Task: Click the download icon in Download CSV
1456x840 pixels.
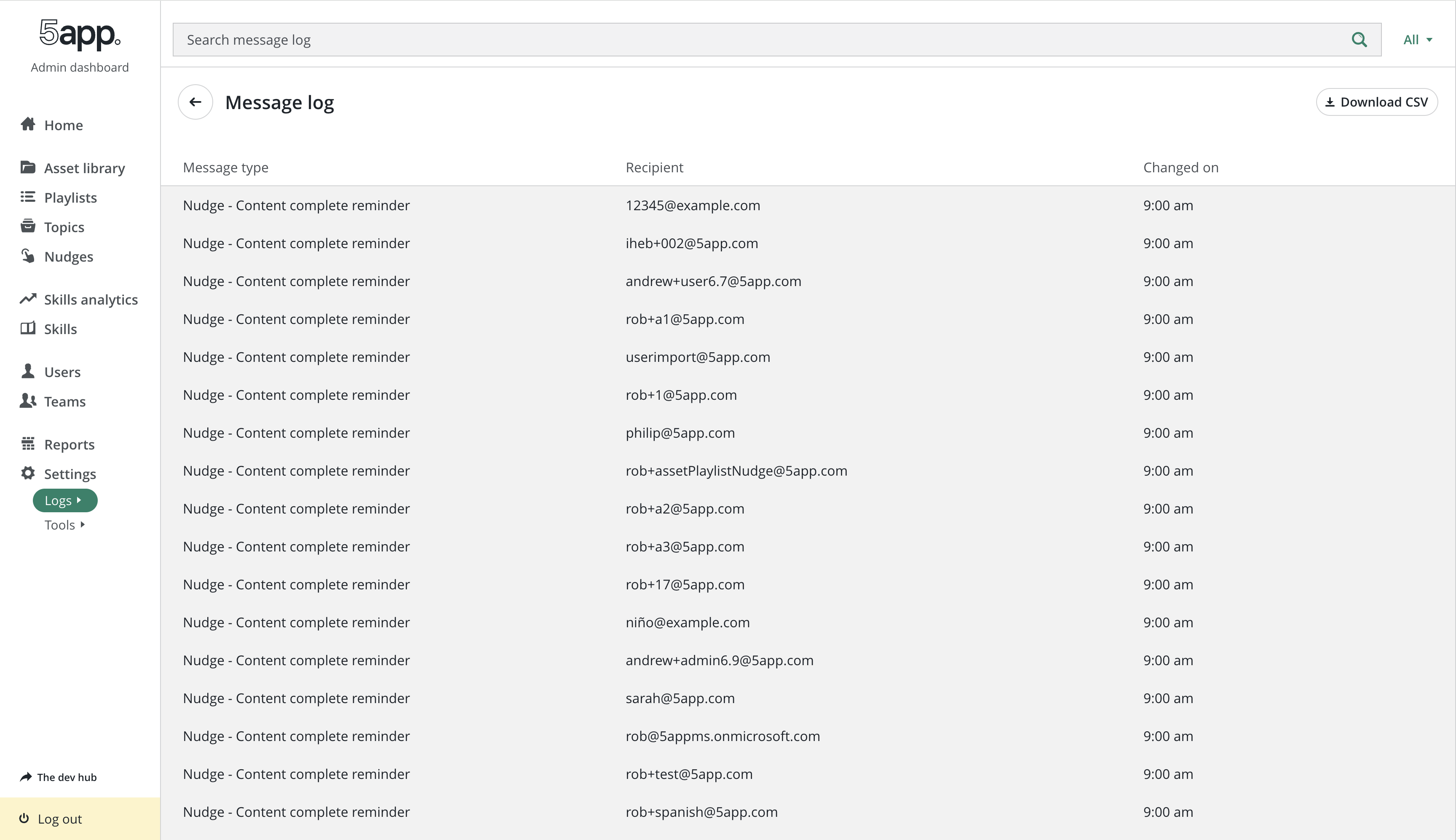Action: [x=1330, y=102]
